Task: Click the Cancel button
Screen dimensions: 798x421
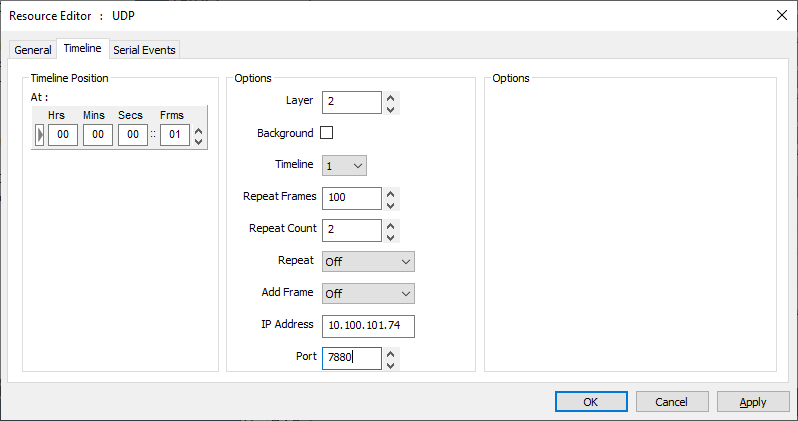Action: pos(672,402)
